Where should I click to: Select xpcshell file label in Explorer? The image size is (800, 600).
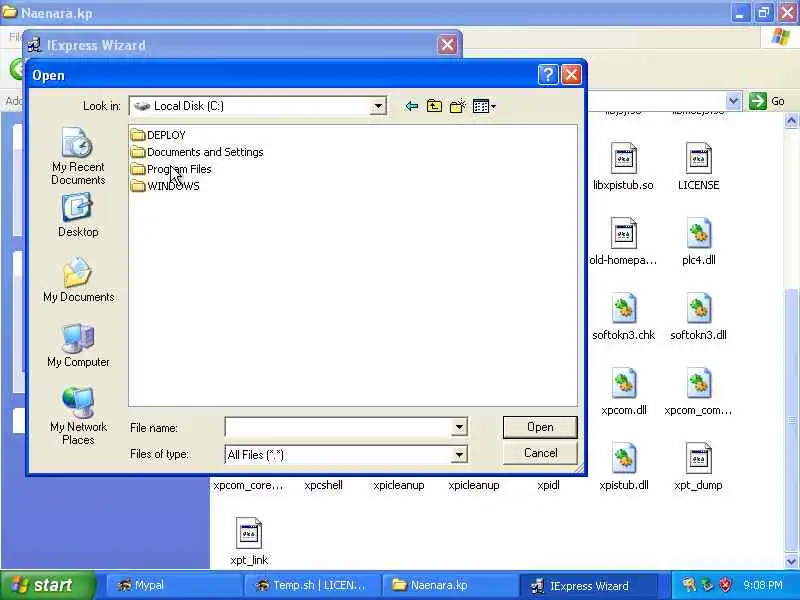click(x=323, y=485)
